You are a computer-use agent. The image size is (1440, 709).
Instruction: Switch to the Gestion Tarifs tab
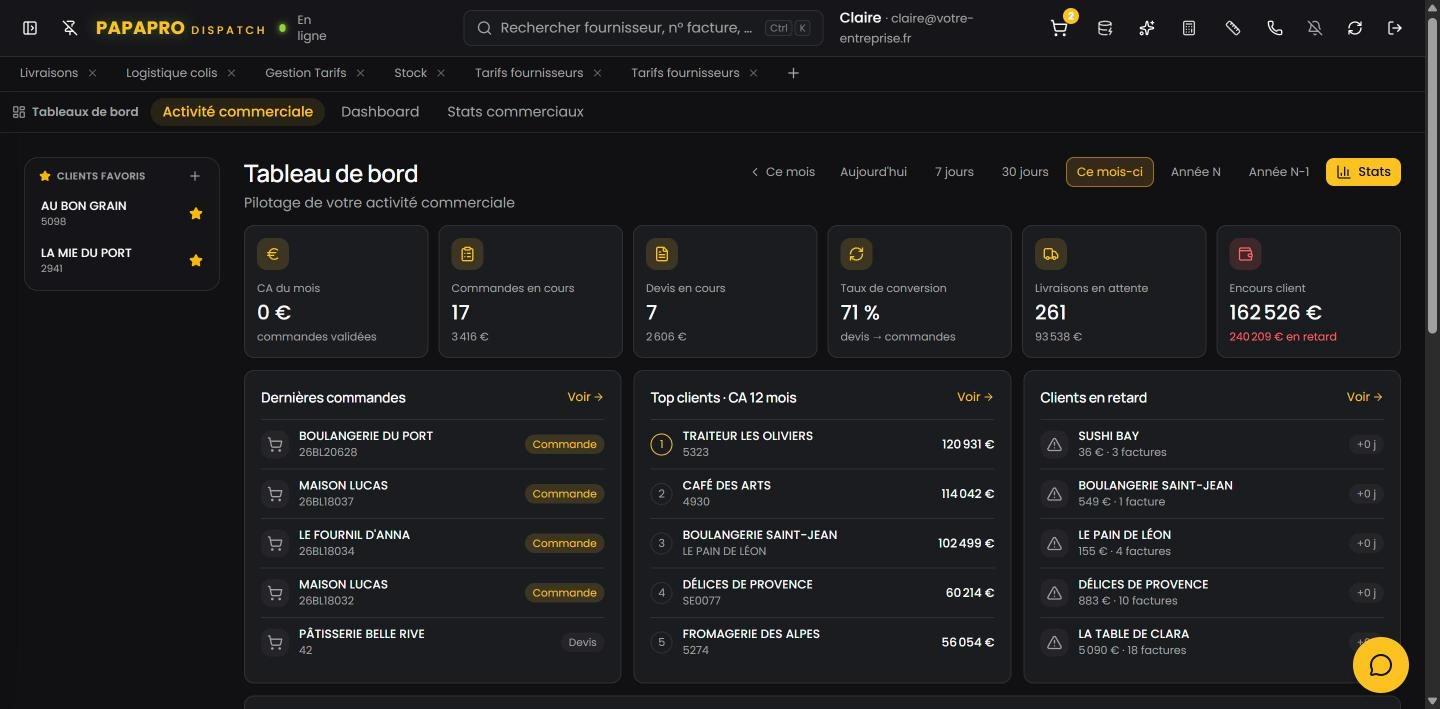[305, 73]
